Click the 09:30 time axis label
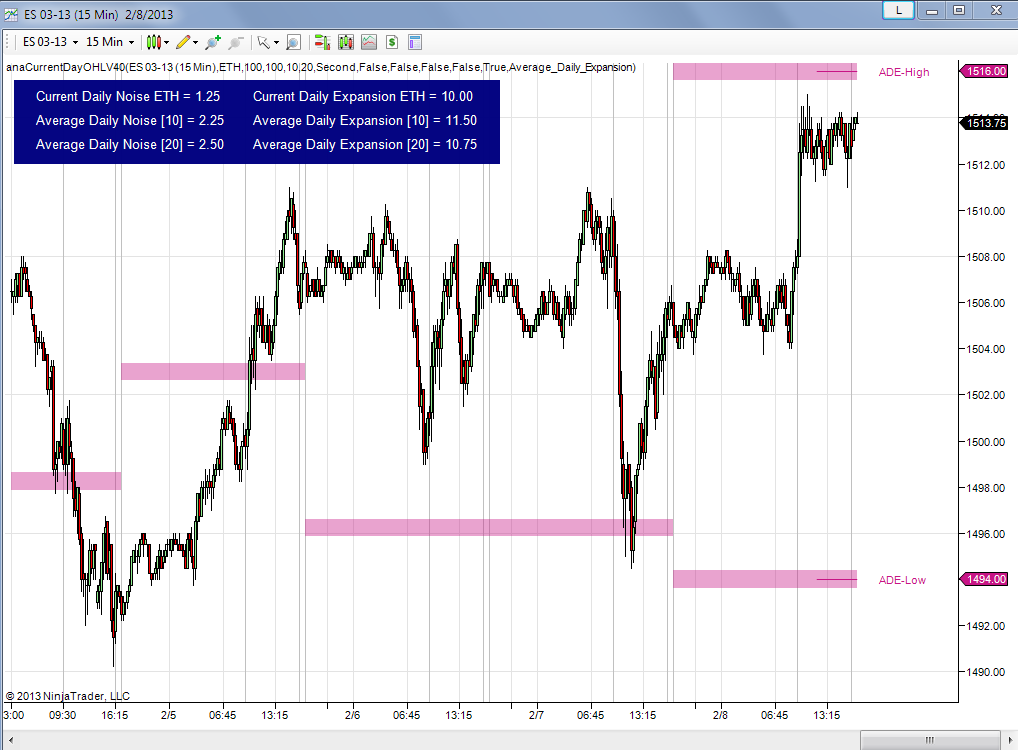Screen dimensions: 1018x750 tap(62, 715)
